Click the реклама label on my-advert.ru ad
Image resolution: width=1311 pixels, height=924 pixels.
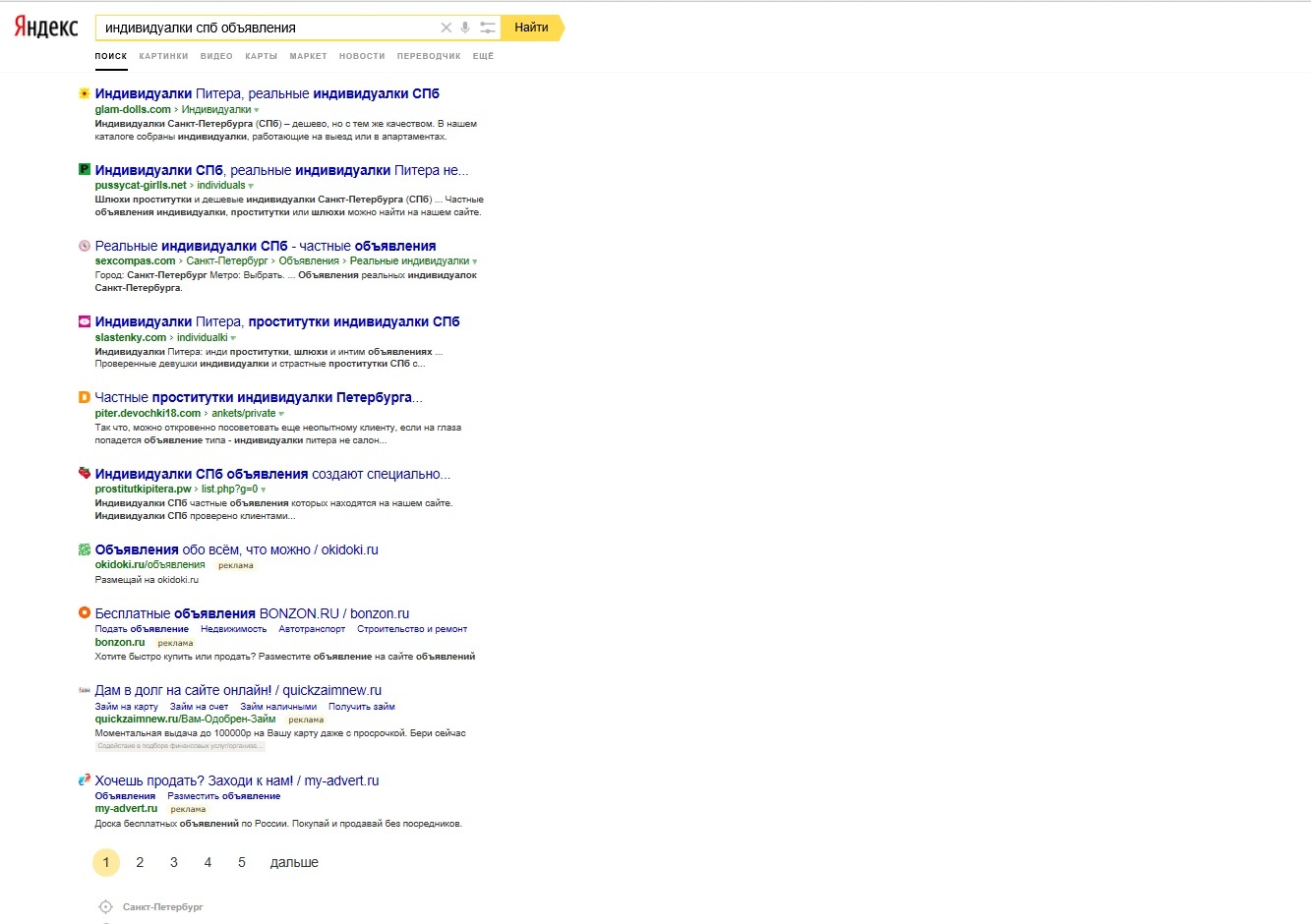tap(188, 810)
